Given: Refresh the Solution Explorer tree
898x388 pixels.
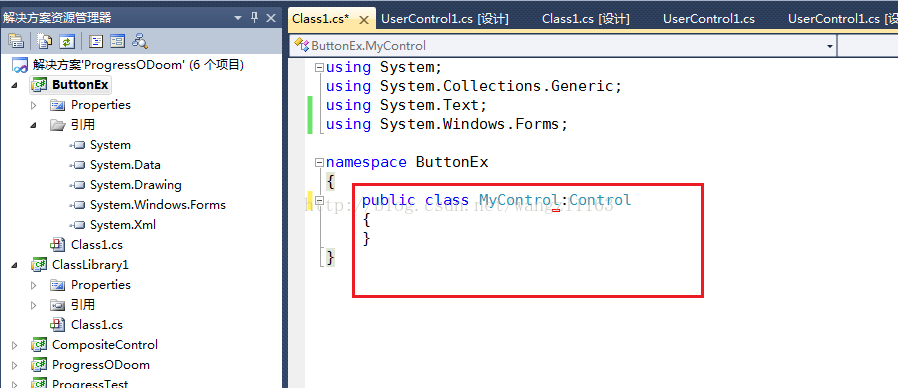Looking at the screenshot, I should [x=67, y=41].
